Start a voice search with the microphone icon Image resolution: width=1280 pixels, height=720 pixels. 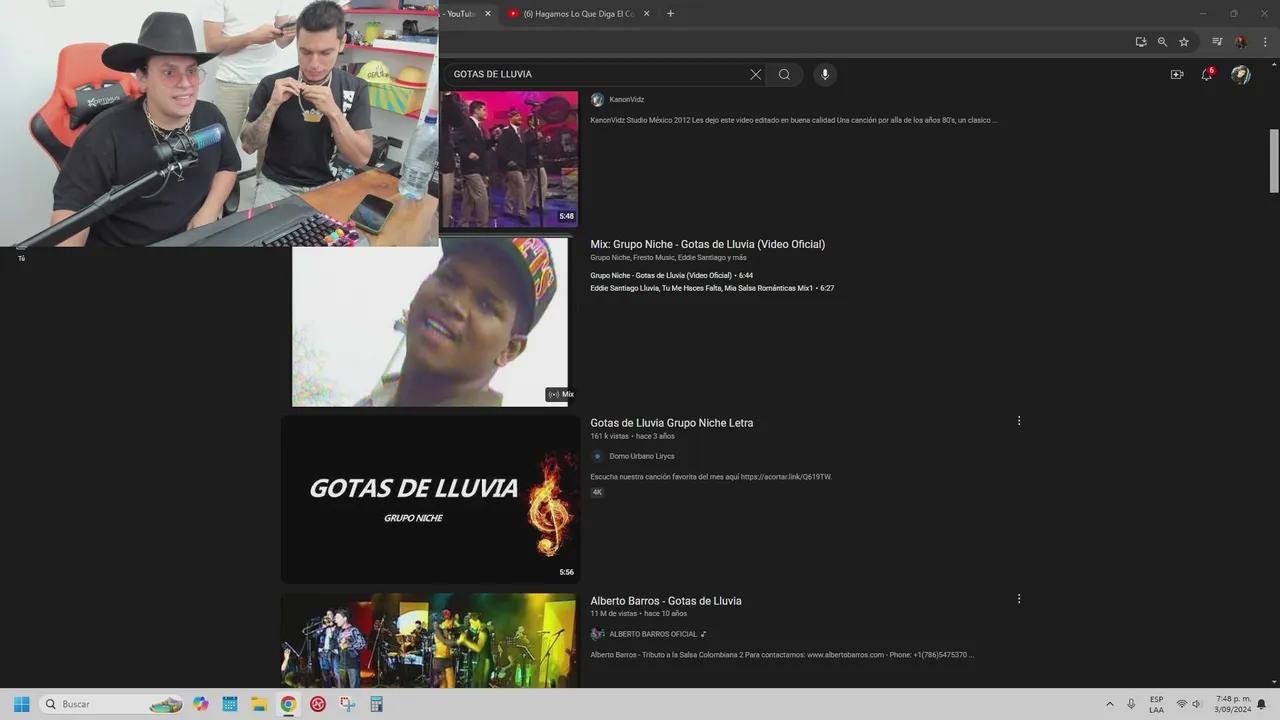coord(824,74)
